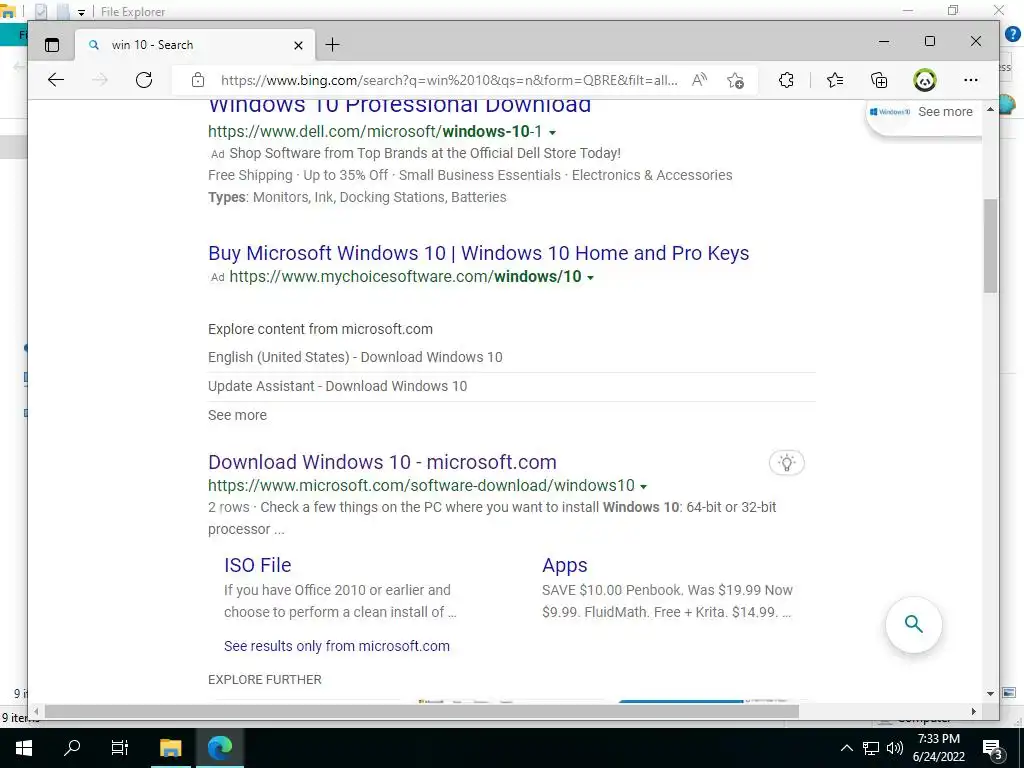1024x768 pixels.
Task: Click the Edge icon on taskbar
Action: pos(220,748)
